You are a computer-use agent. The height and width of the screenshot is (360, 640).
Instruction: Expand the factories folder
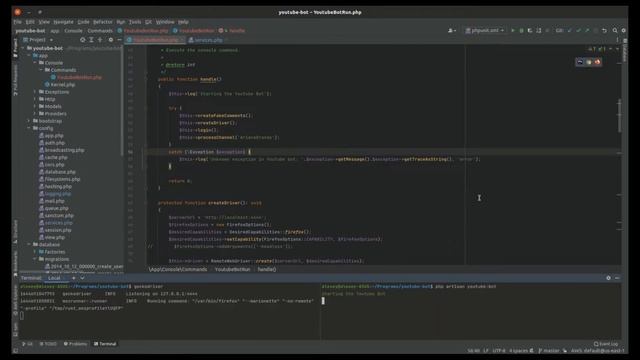[x=35, y=252]
